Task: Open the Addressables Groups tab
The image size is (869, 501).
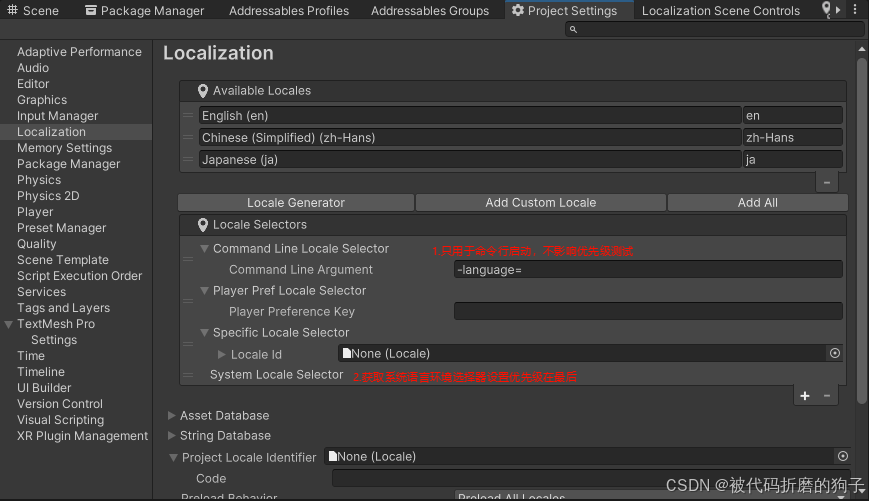Action: 430,11
